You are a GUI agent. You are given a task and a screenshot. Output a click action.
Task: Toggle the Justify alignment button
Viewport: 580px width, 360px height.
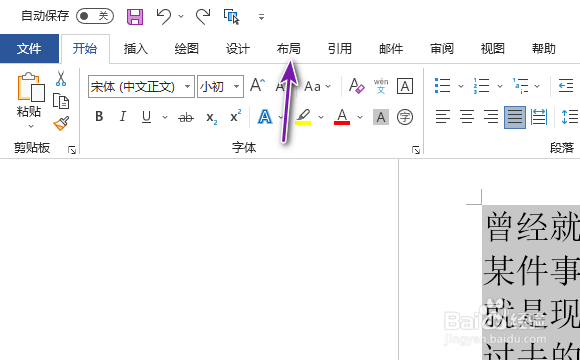515,117
